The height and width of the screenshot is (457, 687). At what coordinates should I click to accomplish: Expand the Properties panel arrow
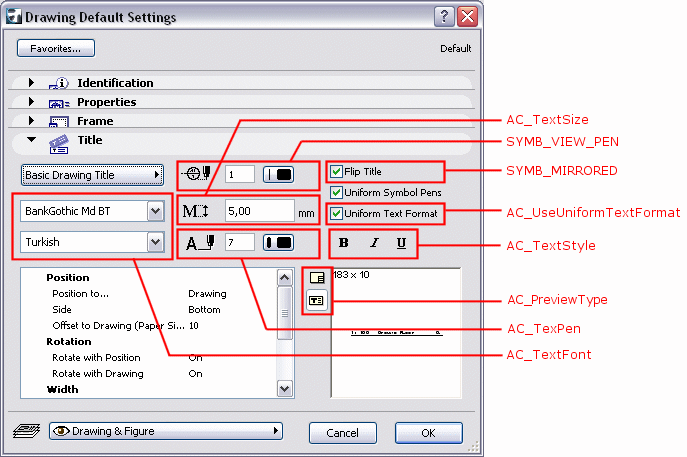(31, 102)
